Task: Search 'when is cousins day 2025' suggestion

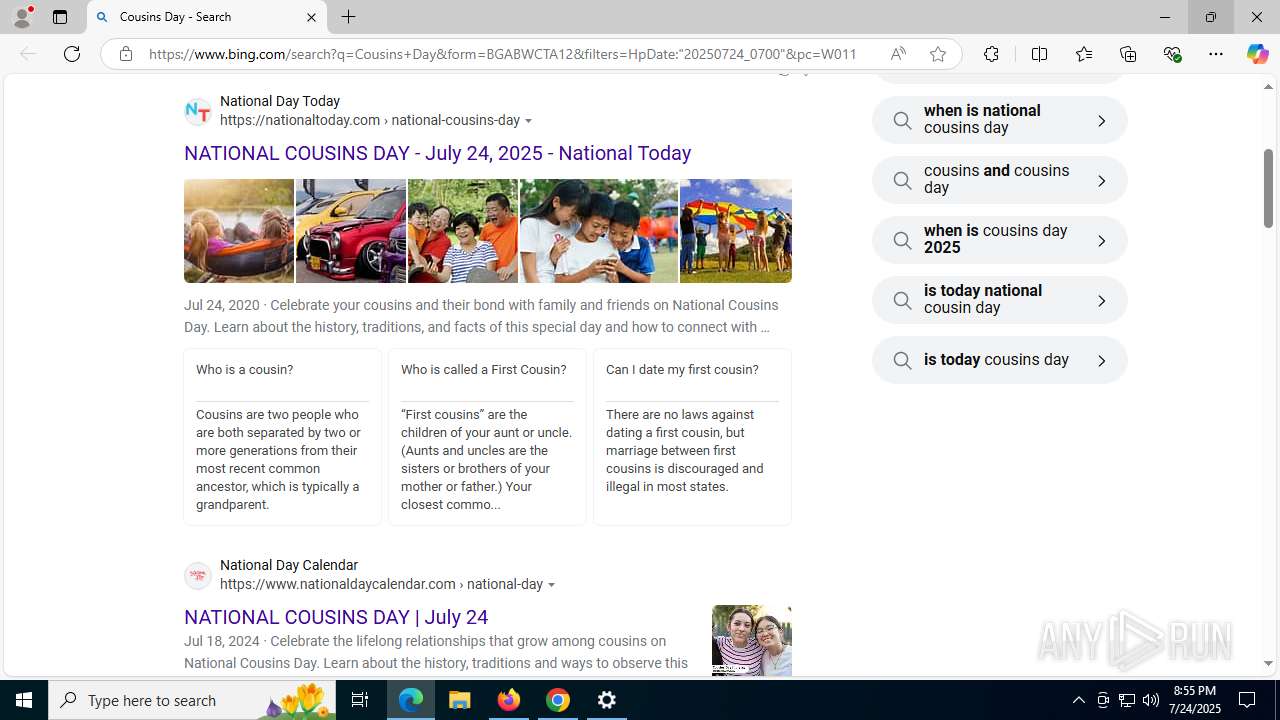Action: 1000,240
